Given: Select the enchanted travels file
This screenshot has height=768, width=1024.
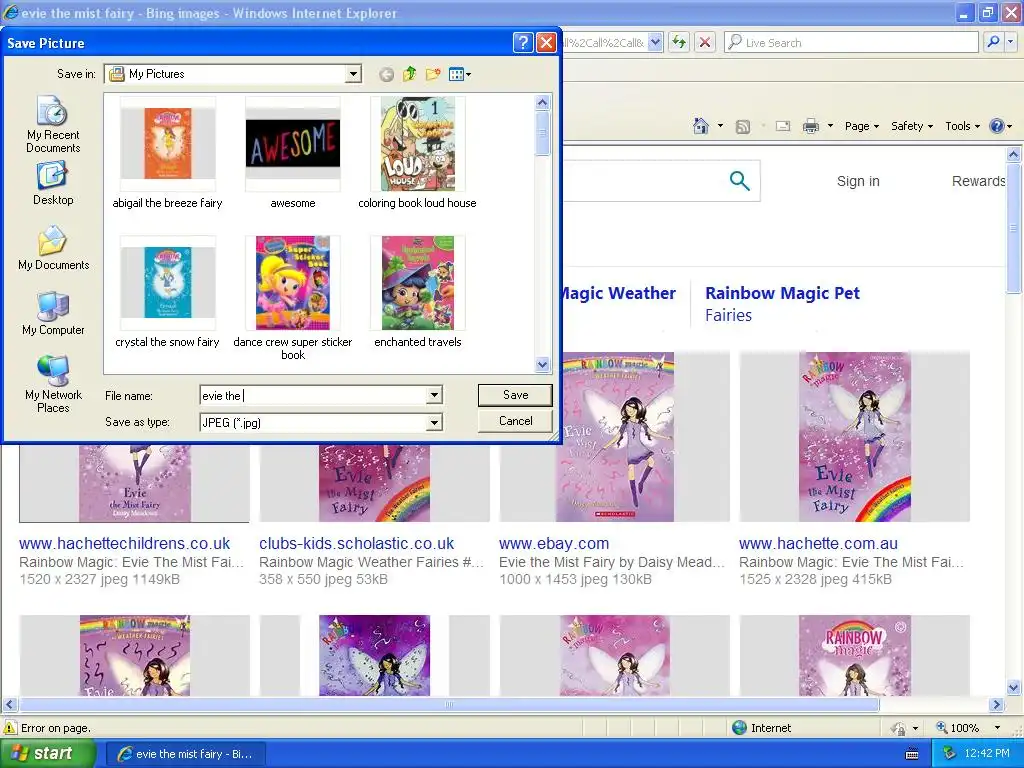Looking at the screenshot, I should [417, 293].
